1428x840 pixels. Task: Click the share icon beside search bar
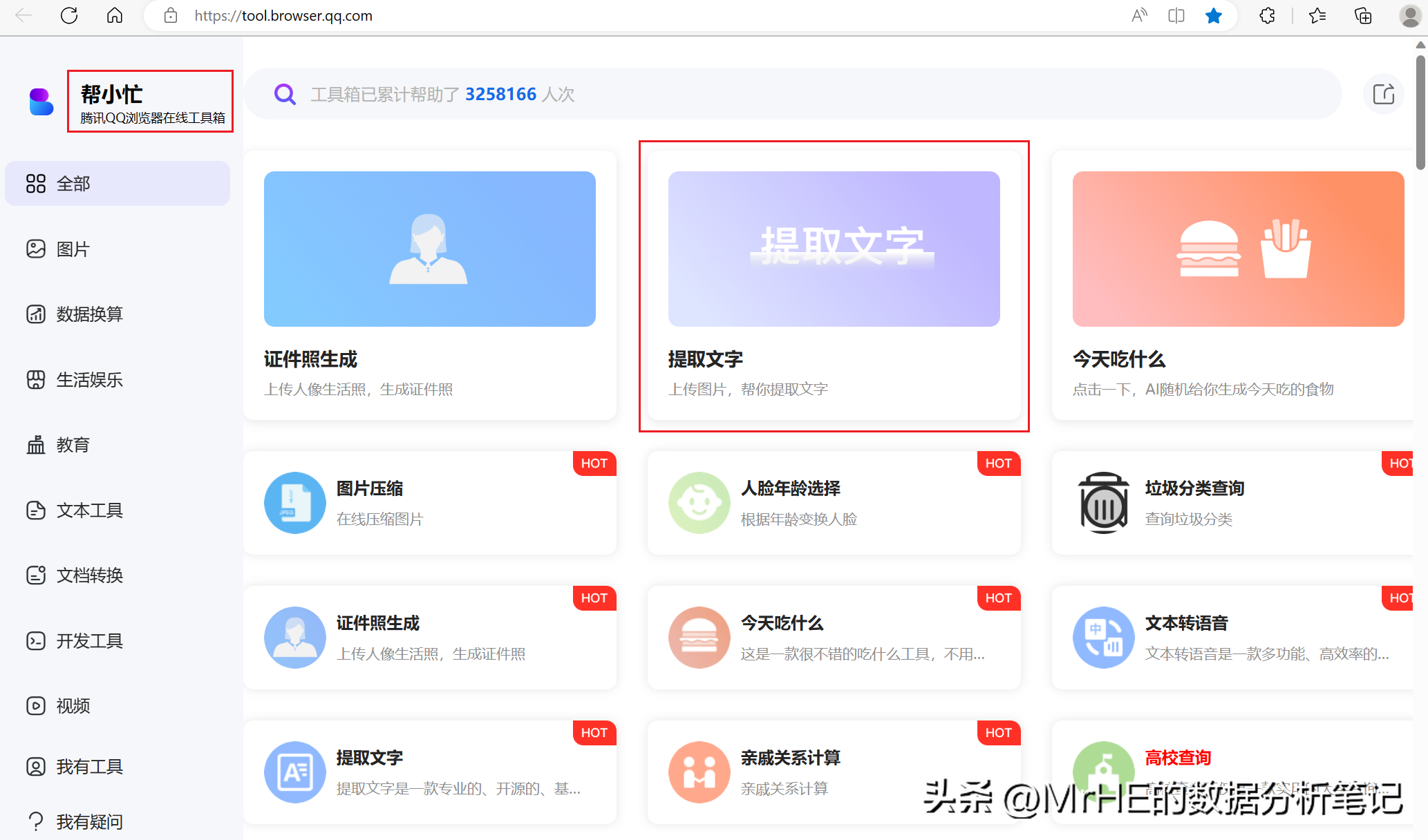[x=1384, y=94]
